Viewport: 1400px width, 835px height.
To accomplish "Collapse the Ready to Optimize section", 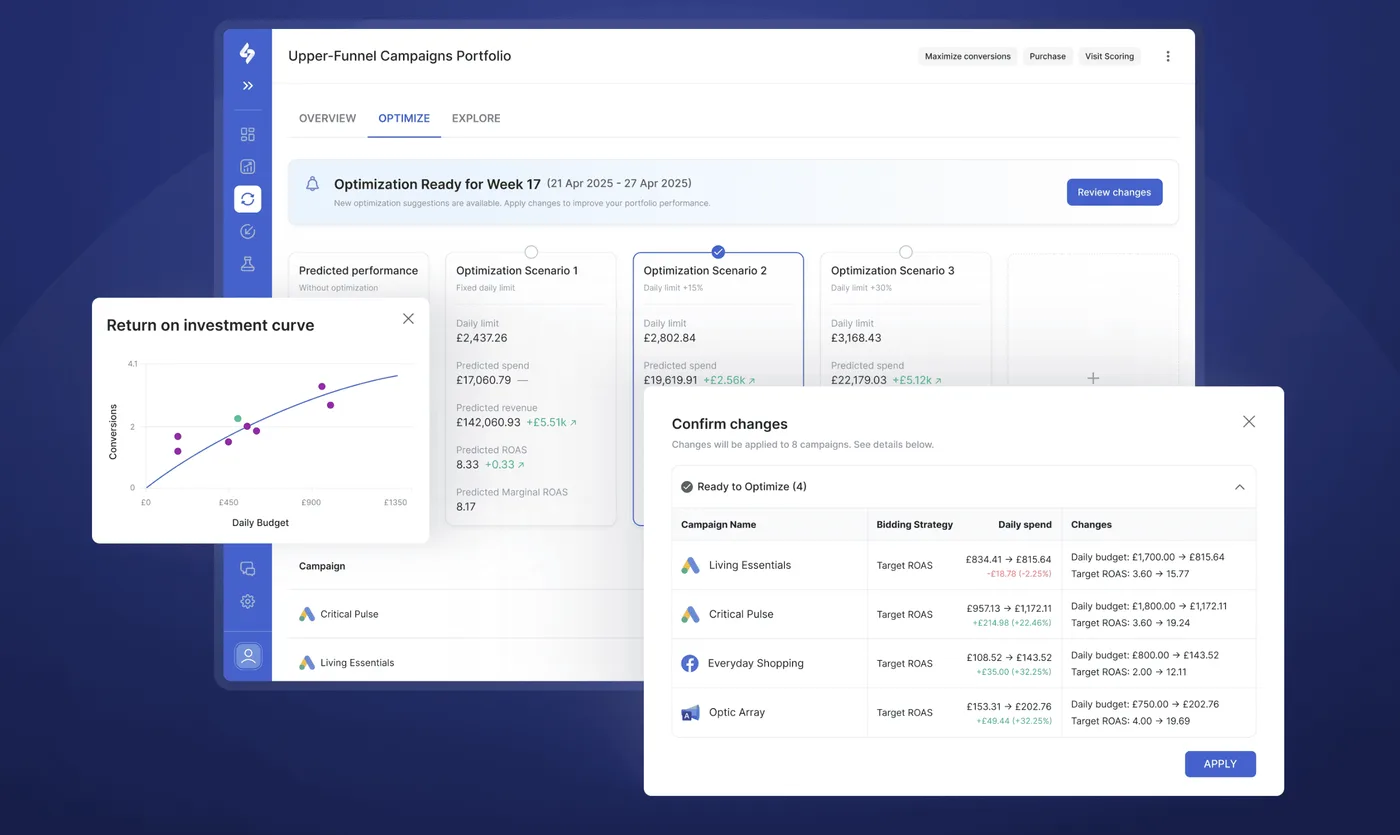I will pyautogui.click(x=1240, y=487).
